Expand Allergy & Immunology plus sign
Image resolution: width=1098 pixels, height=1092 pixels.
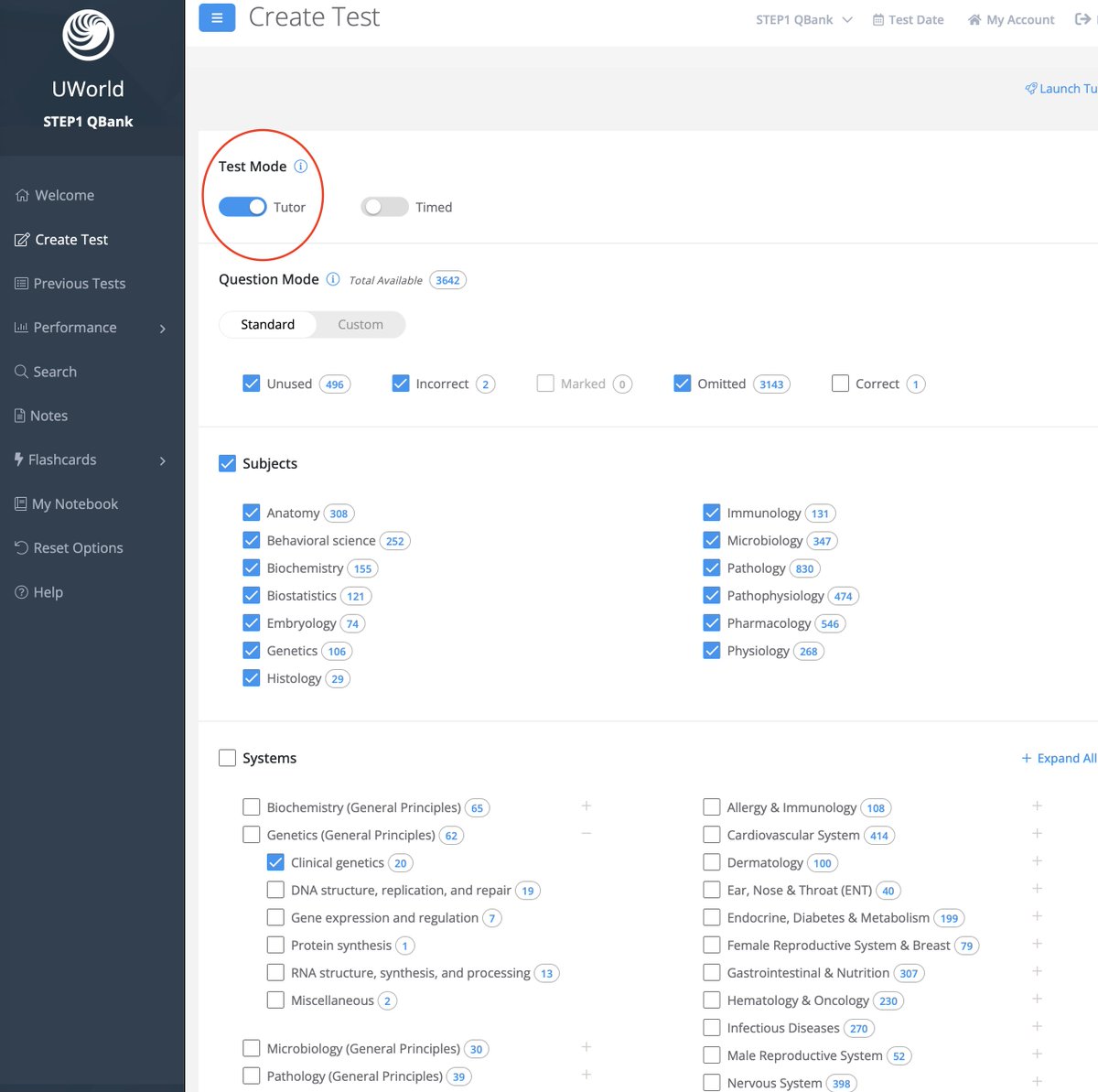(x=1037, y=805)
